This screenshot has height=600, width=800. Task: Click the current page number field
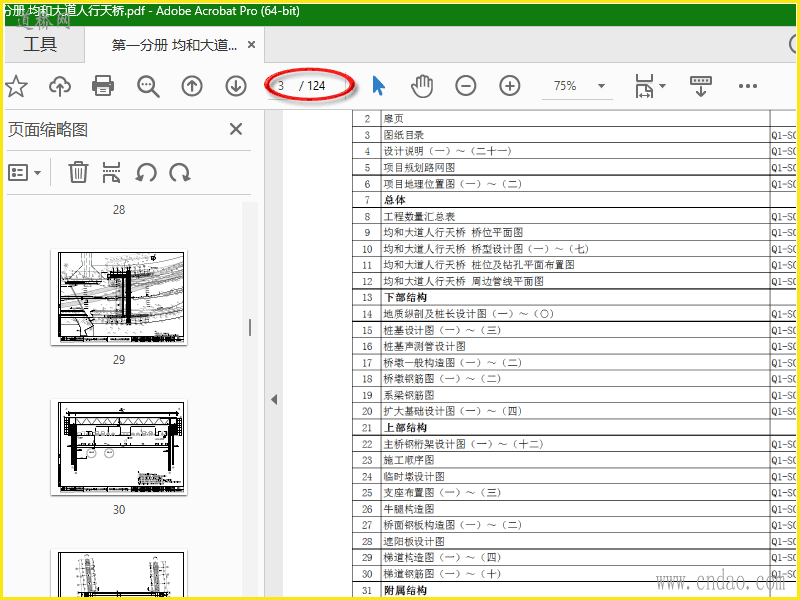282,86
